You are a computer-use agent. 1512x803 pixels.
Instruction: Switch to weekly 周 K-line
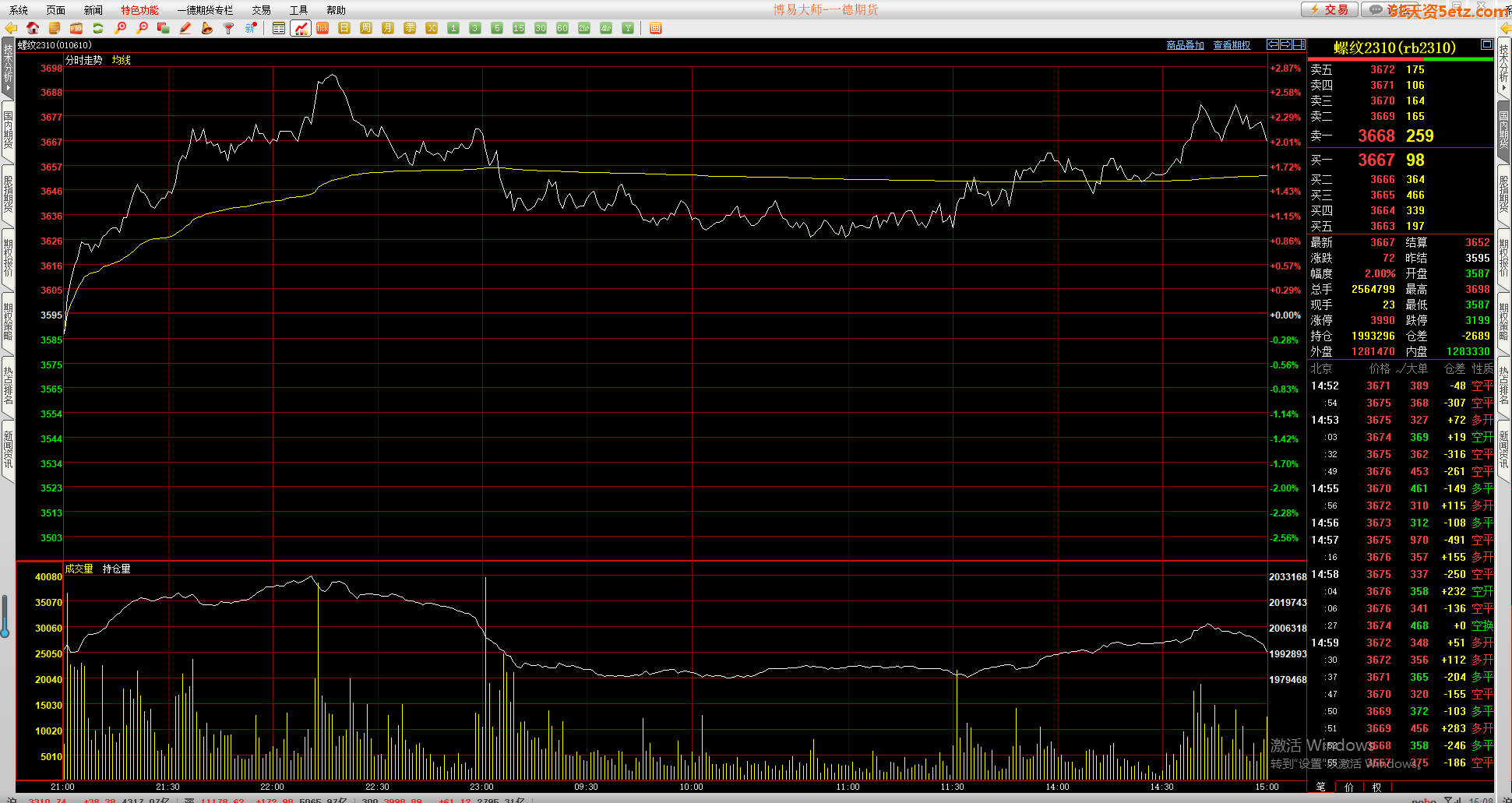(366, 28)
